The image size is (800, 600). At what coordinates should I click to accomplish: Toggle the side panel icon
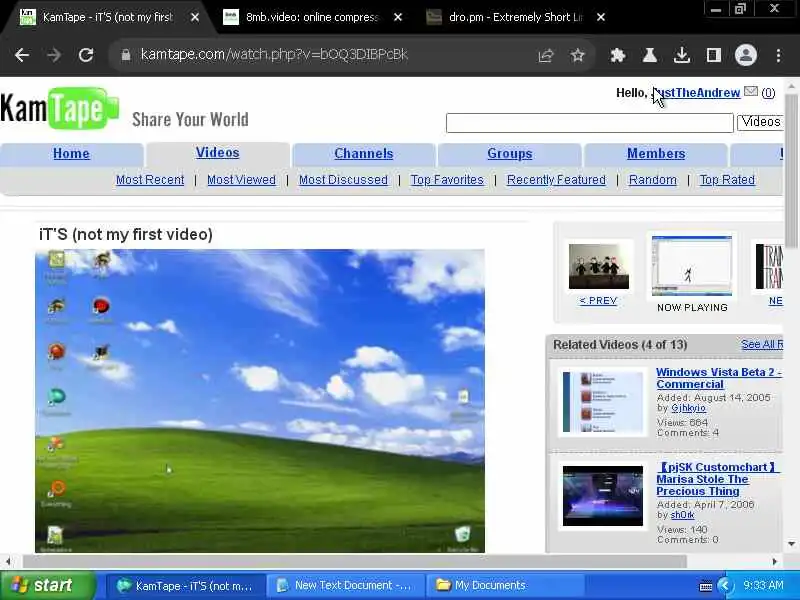pos(714,55)
